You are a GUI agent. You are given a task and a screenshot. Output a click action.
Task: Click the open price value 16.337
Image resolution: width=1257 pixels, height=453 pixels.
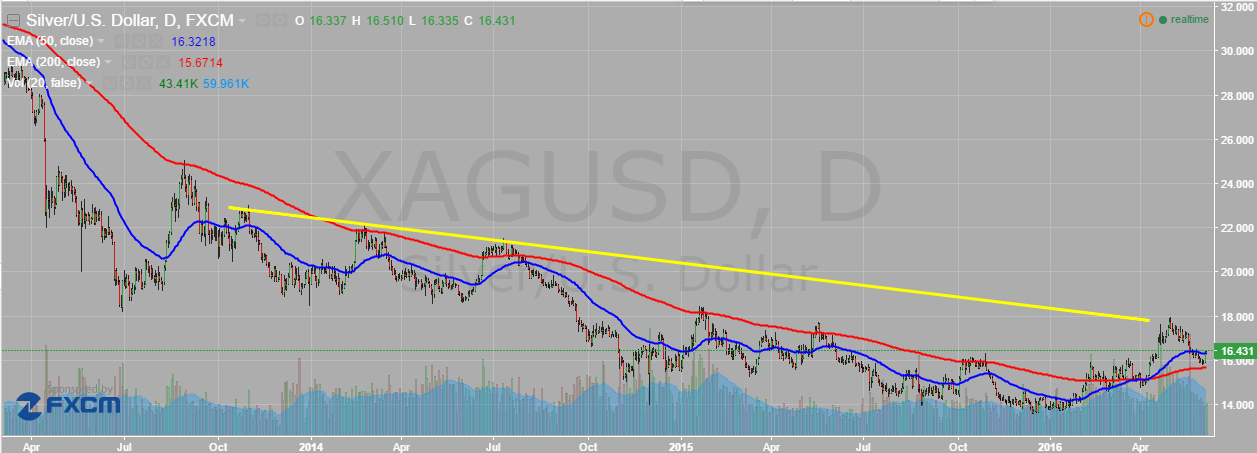click(x=328, y=21)
